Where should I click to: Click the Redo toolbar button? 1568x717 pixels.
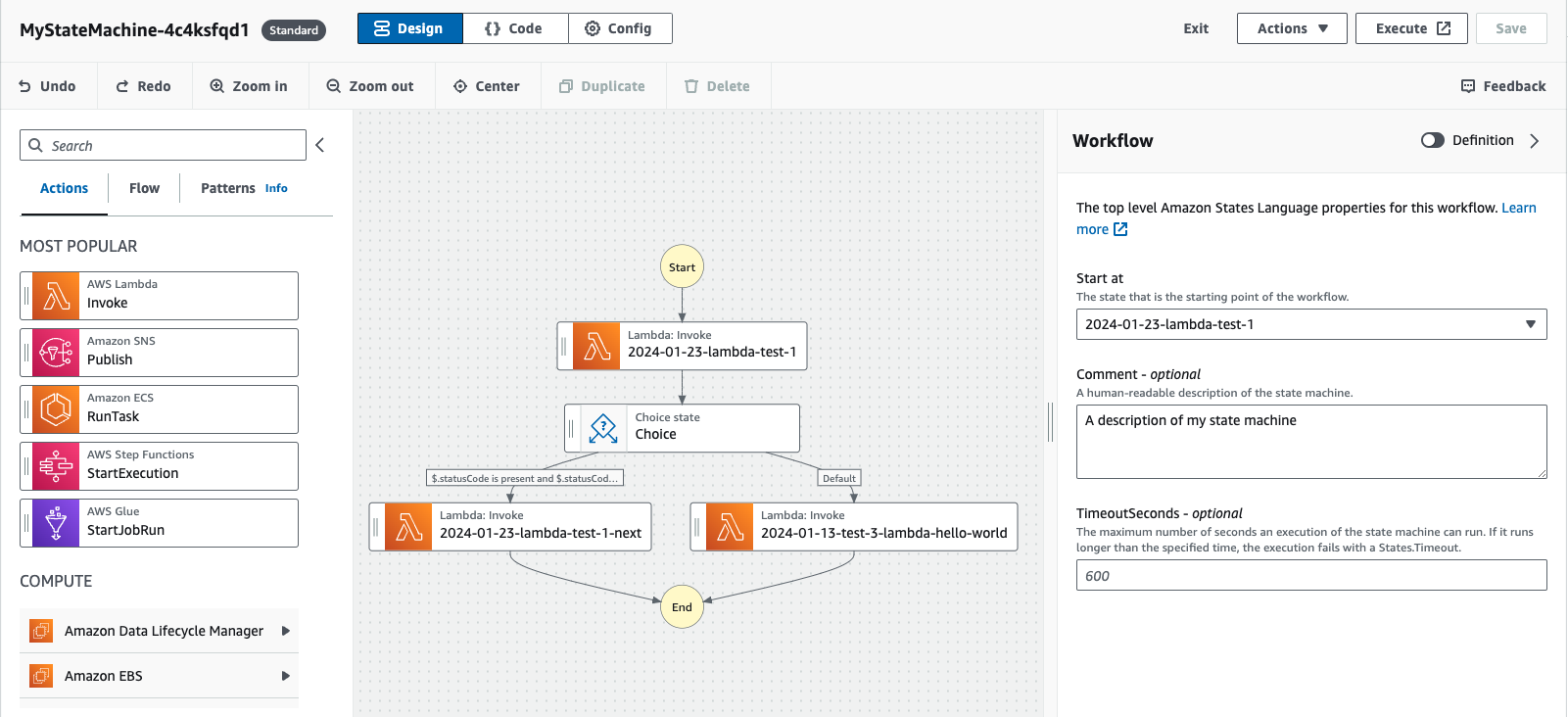[x=143, y=86]
